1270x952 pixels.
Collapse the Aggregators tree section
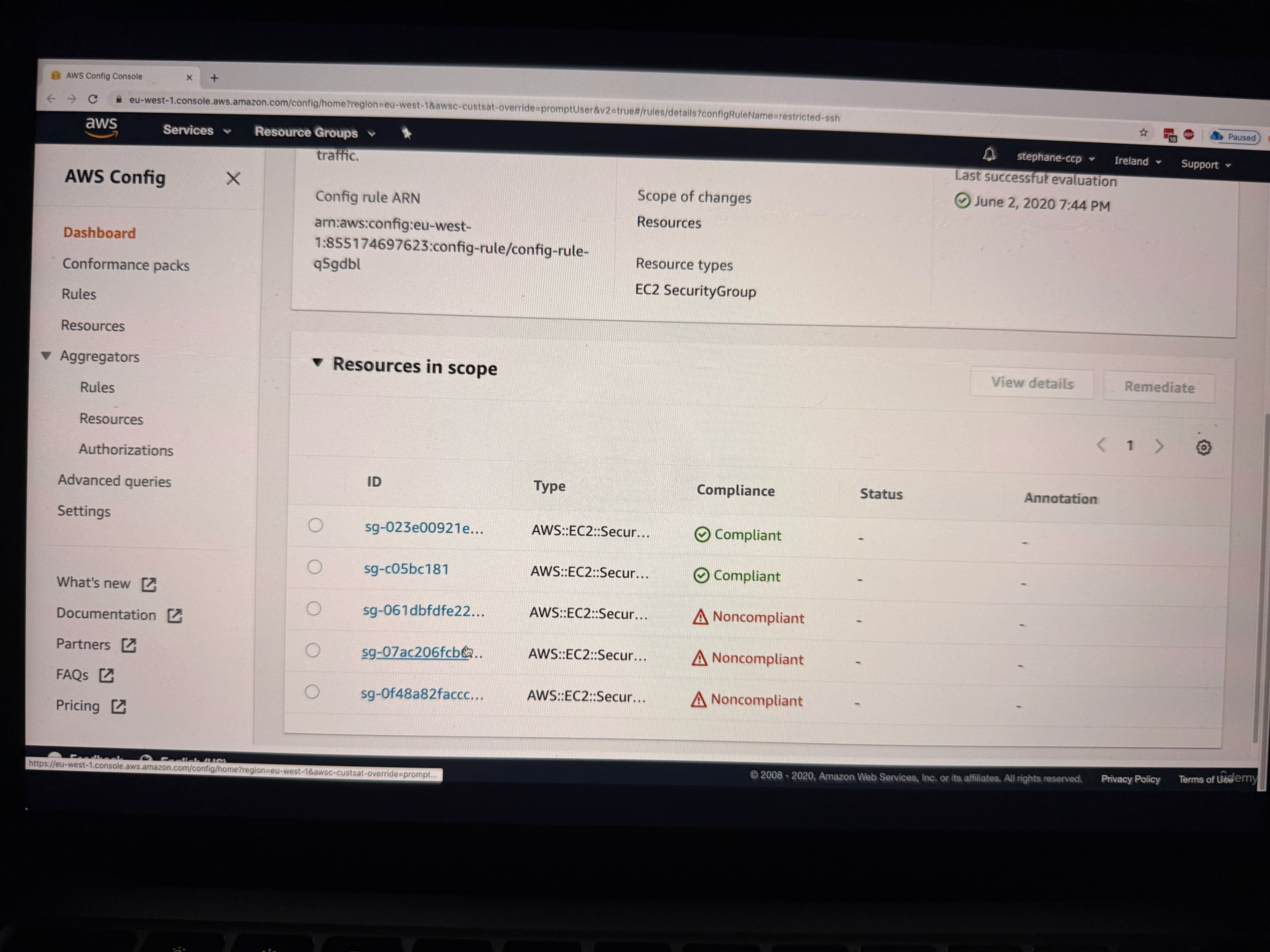click(x=46, y=356)
